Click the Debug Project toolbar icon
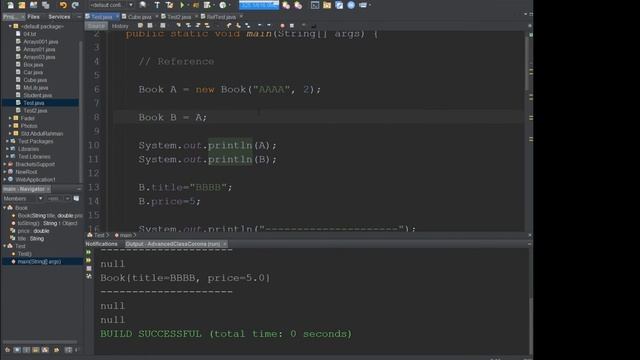This screenshot has width=640, height=360. pos(196,5)
